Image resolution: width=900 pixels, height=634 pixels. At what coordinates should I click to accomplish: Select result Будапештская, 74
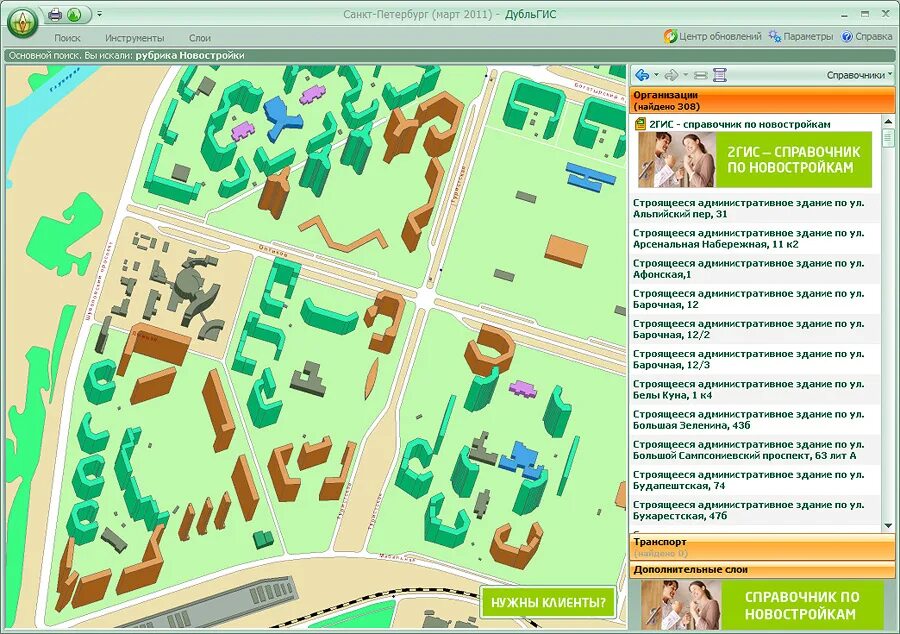755,480
